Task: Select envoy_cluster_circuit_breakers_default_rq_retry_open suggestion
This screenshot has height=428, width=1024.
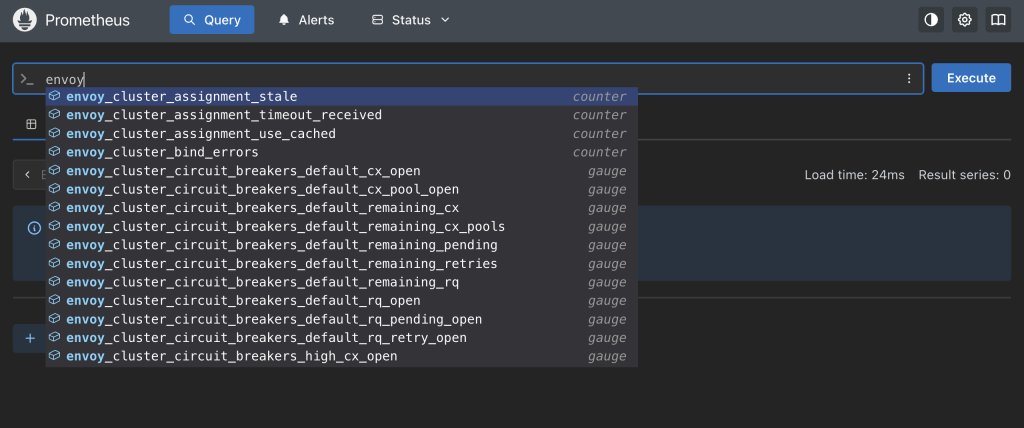Action: [342, 338]
